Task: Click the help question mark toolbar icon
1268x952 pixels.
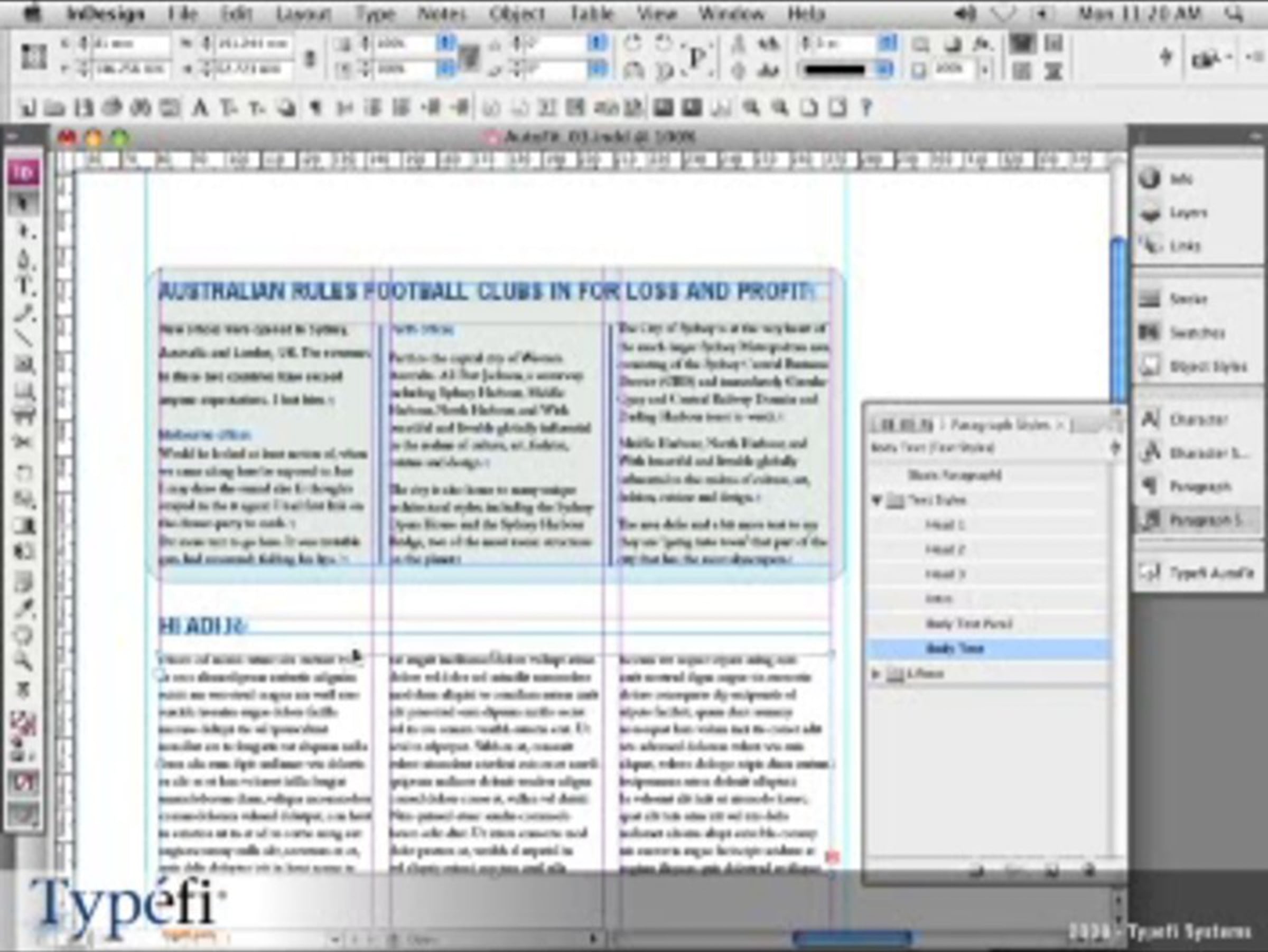Action: point(866,108)
